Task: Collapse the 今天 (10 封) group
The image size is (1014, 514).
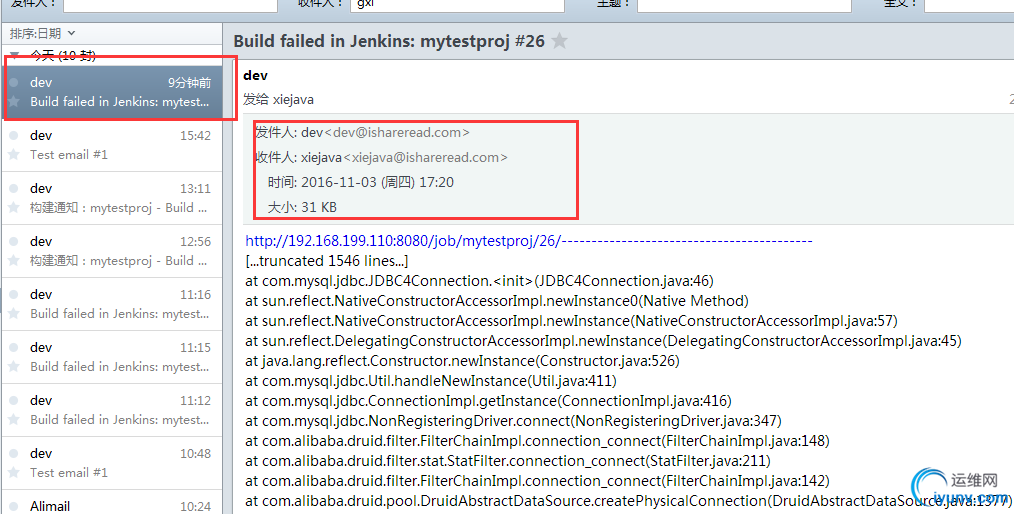Action: pyautogui.click(x=14, y=56)
